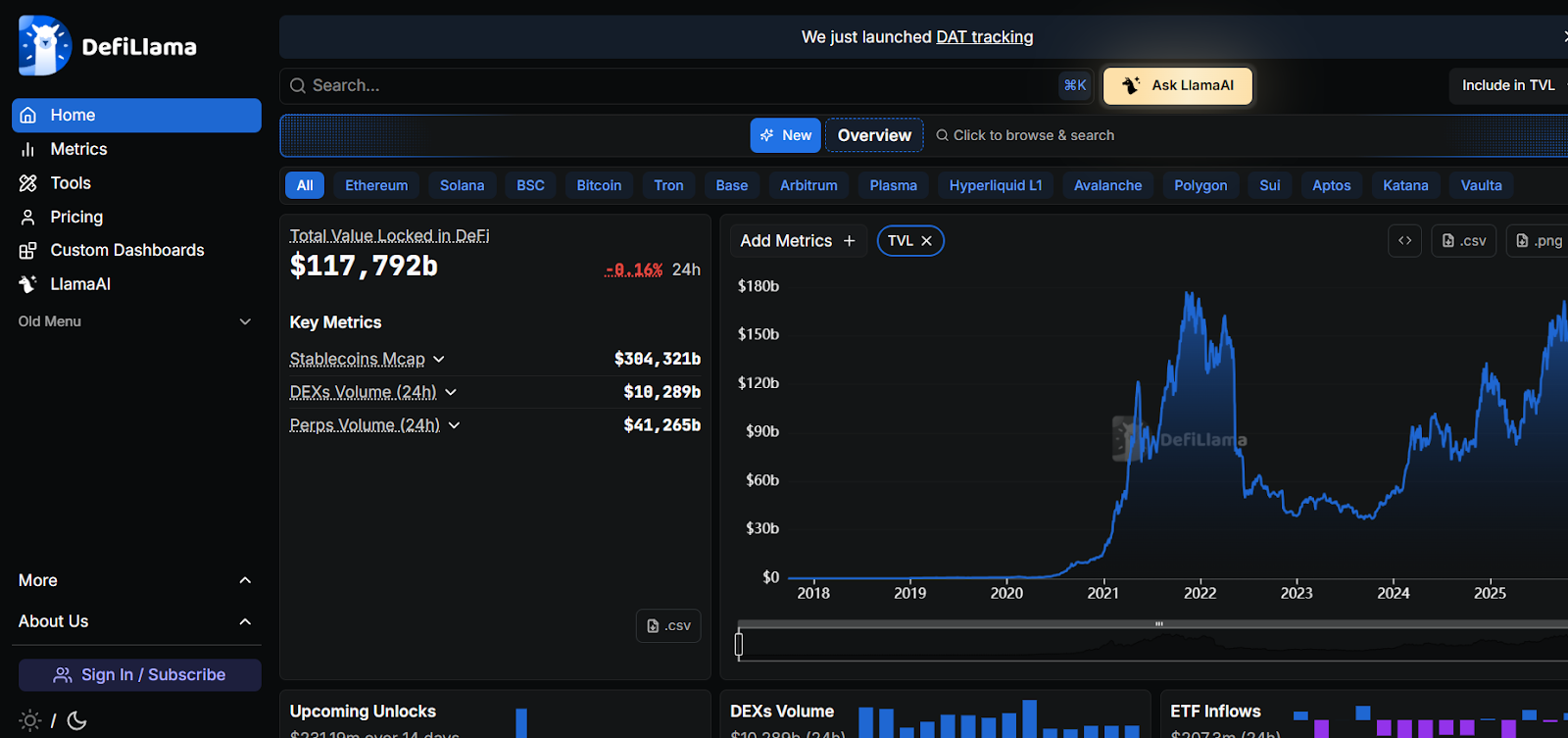The image size is (1568, 738).
Task: Switch to dark mode moon icon
Action: 77,720
